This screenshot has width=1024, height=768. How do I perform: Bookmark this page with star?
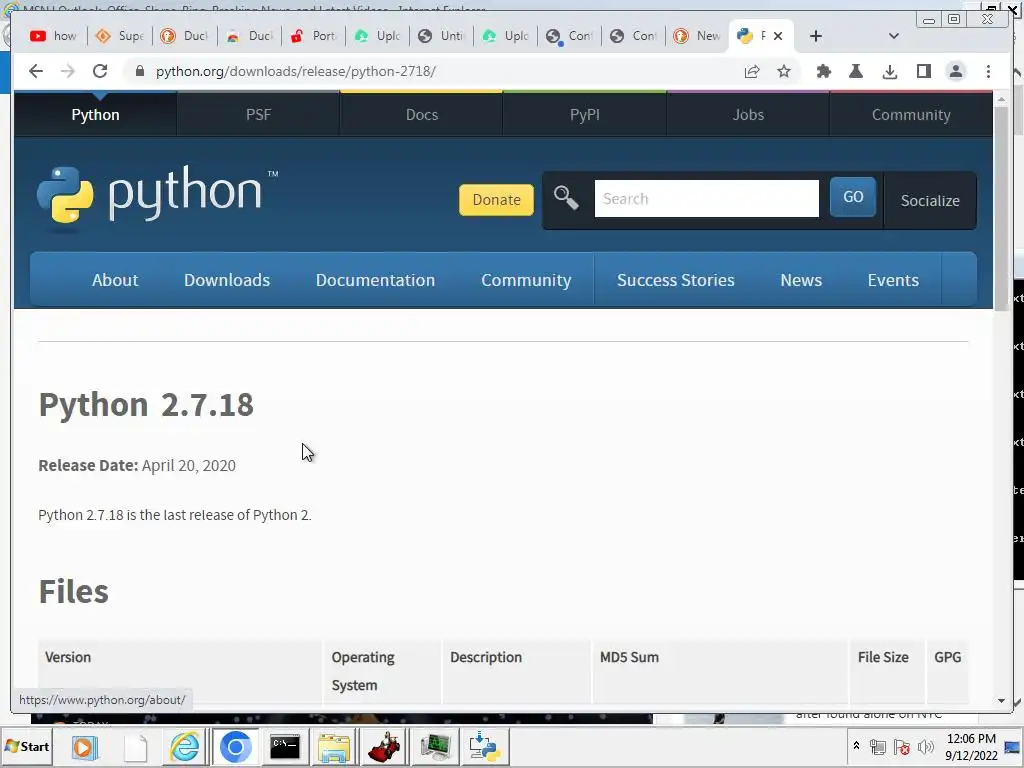784,71
